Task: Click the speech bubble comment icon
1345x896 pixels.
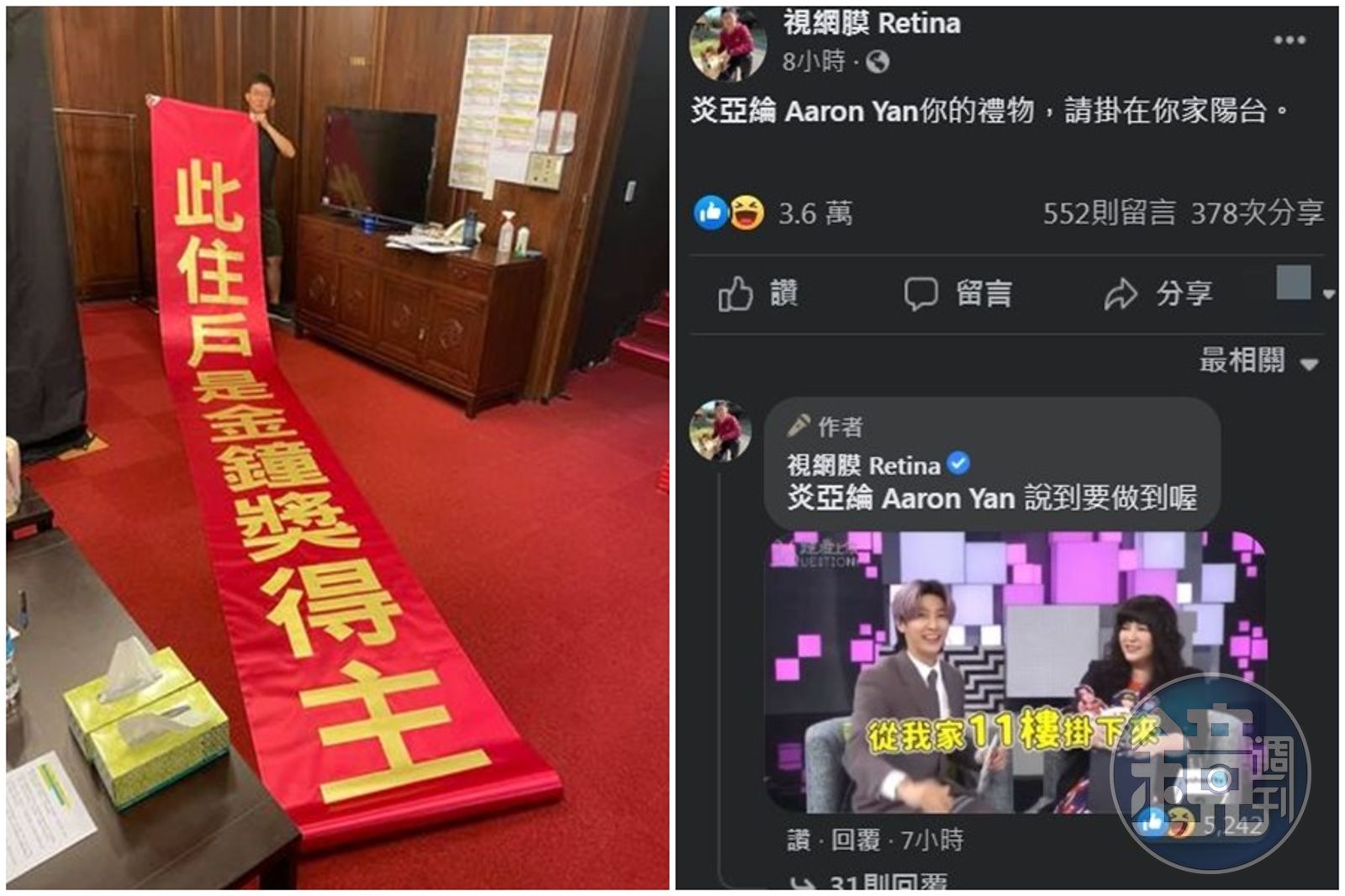Action: click(920, 294)
